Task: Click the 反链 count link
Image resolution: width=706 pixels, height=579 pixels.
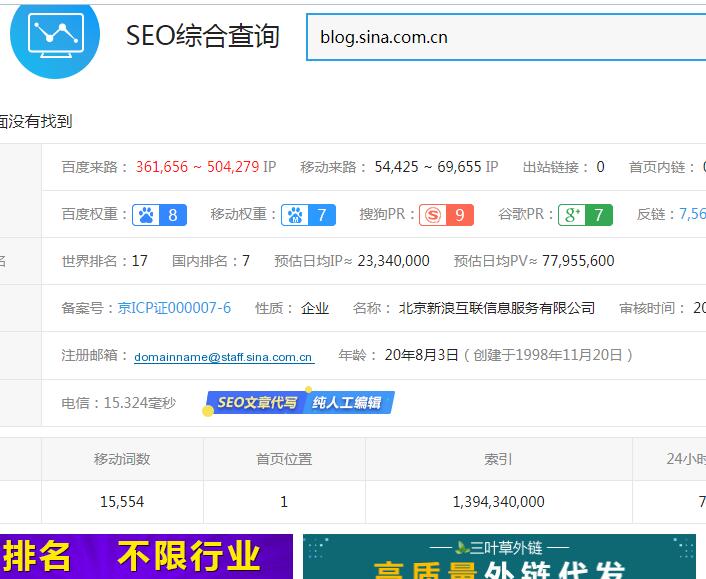Action: point(692,214)
